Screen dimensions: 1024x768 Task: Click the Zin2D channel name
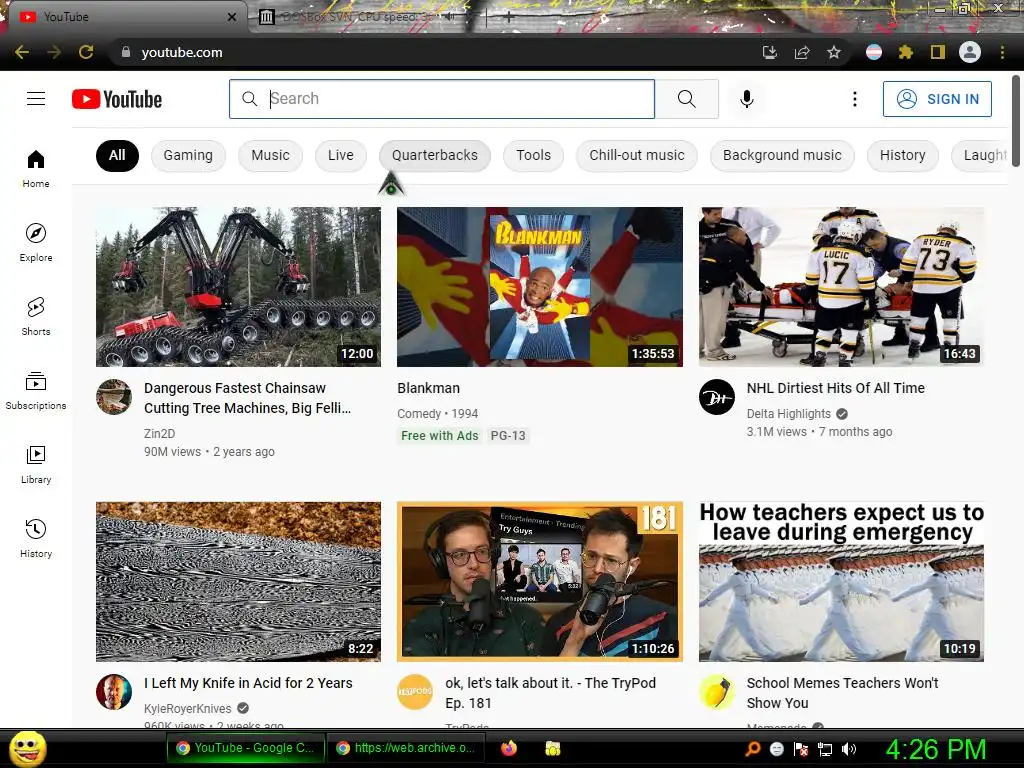click(159, 434)
